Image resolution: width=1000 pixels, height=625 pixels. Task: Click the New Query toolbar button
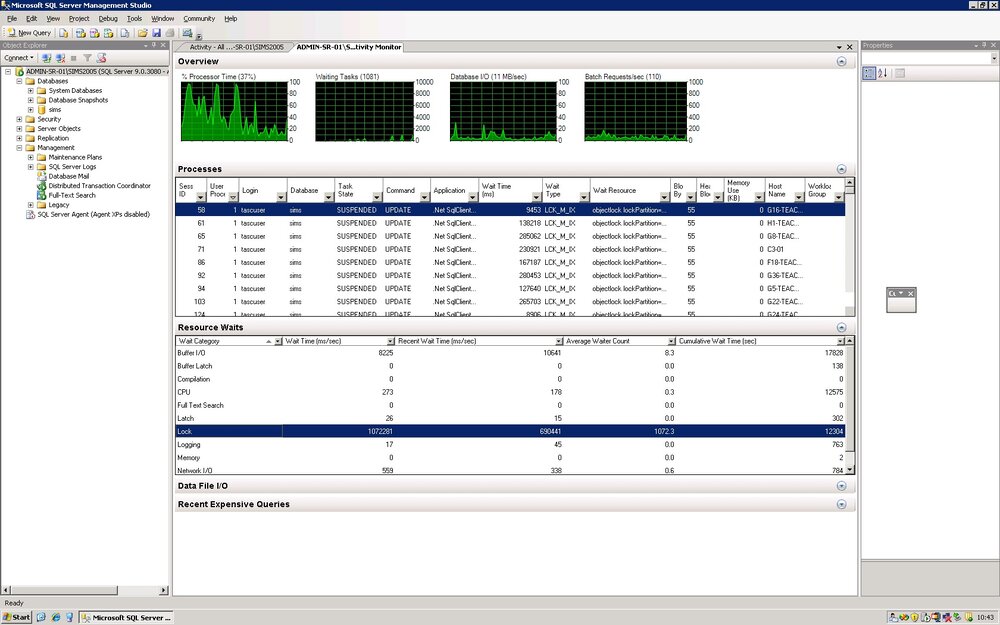point(29,33)
